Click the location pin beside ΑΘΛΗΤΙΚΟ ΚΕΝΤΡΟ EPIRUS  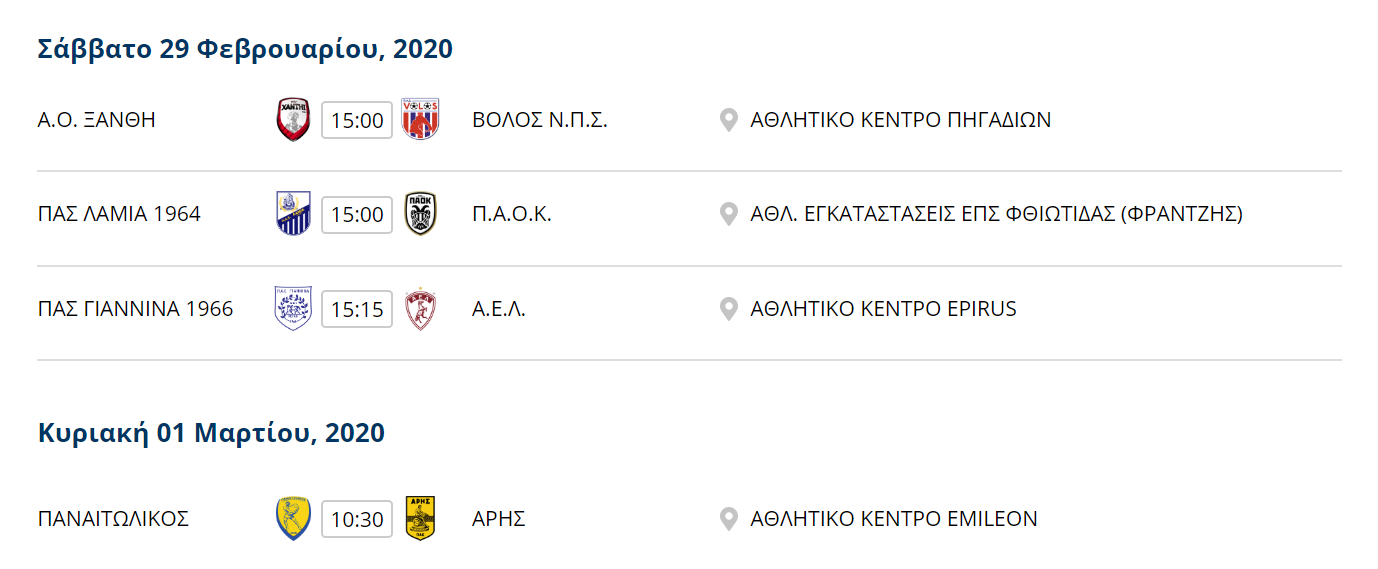pos(729,309)
